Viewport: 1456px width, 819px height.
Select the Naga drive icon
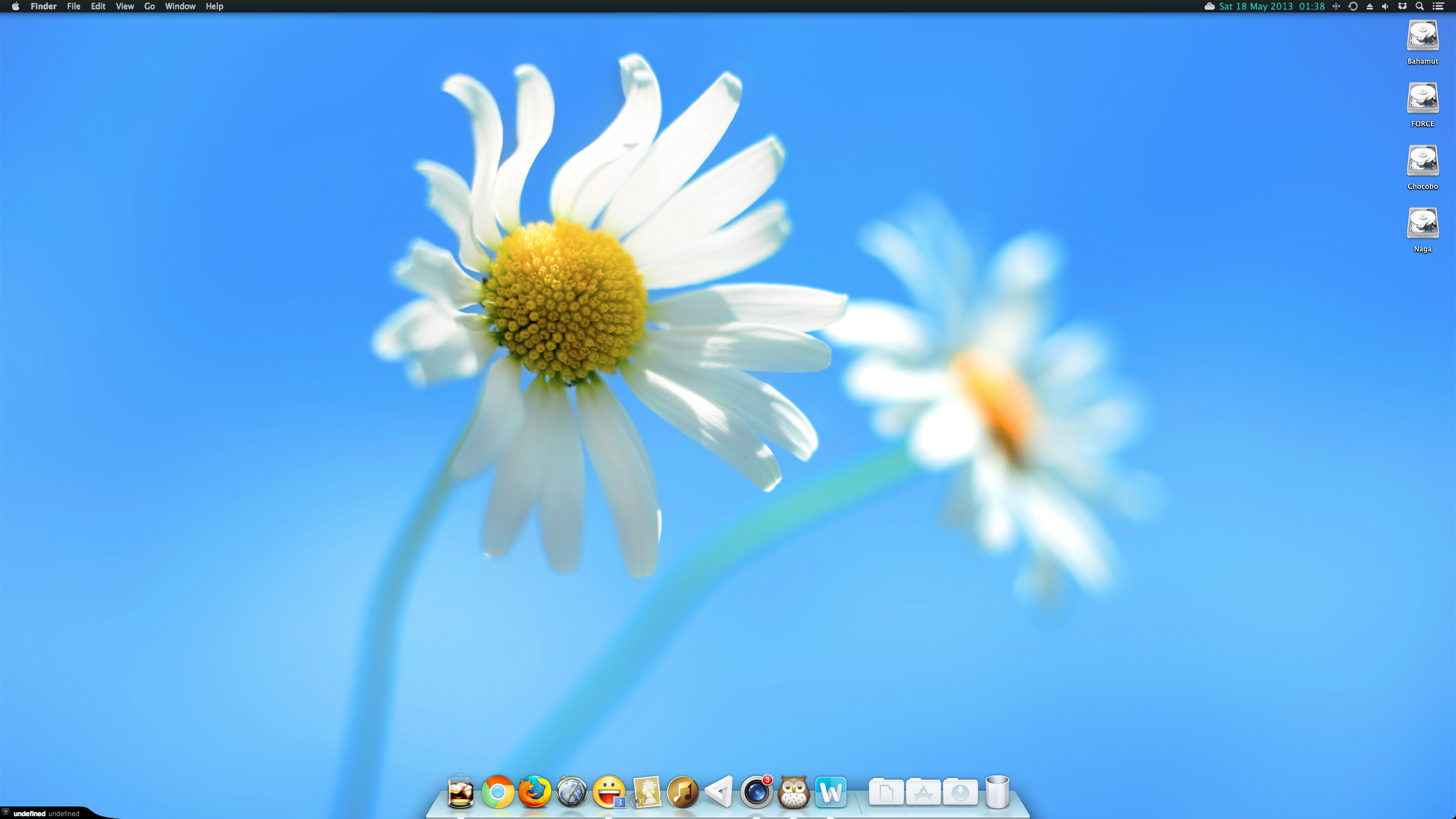click(x=1422, y=224)
